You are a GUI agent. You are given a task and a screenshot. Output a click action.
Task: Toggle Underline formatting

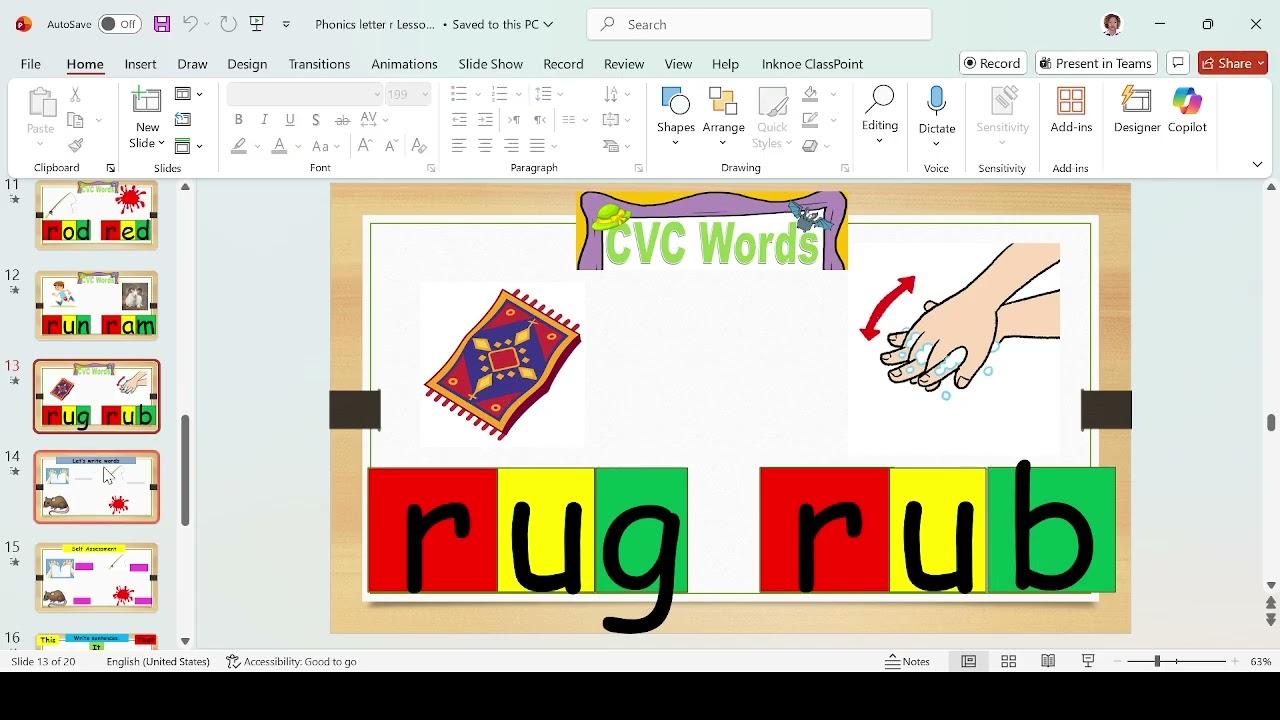290,120
